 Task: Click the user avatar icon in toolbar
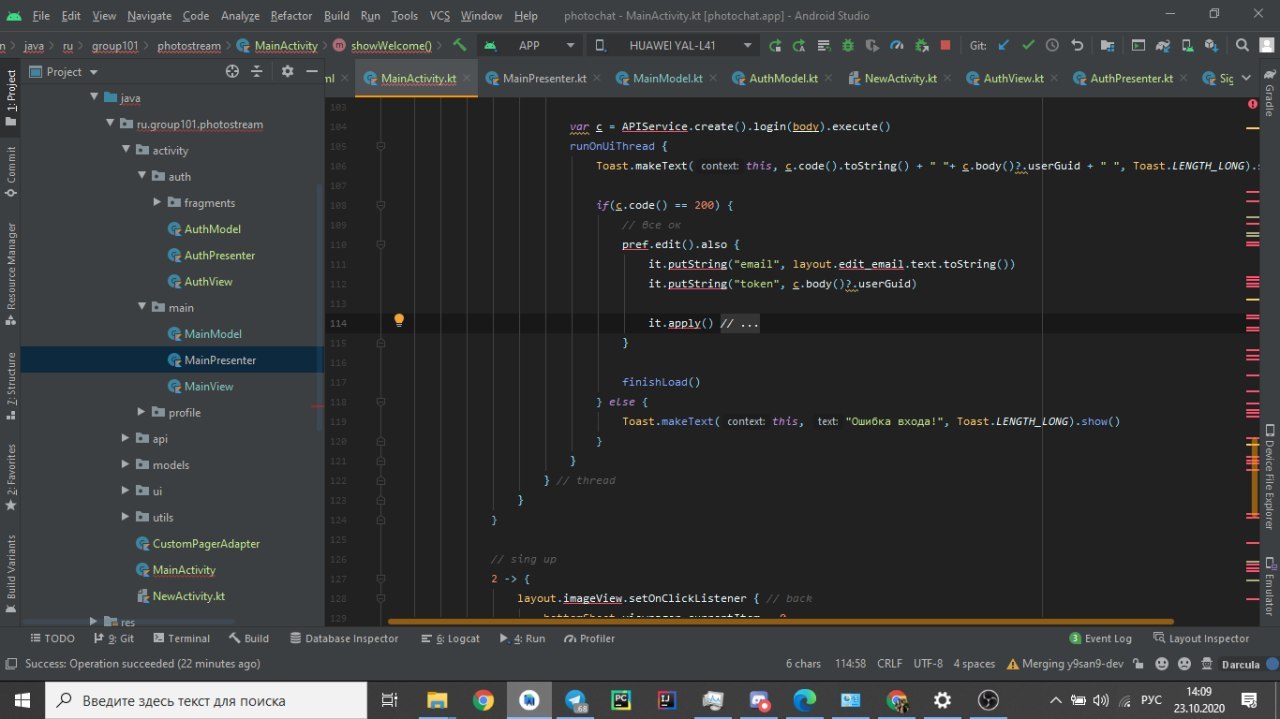click(x=1267, y=45)
